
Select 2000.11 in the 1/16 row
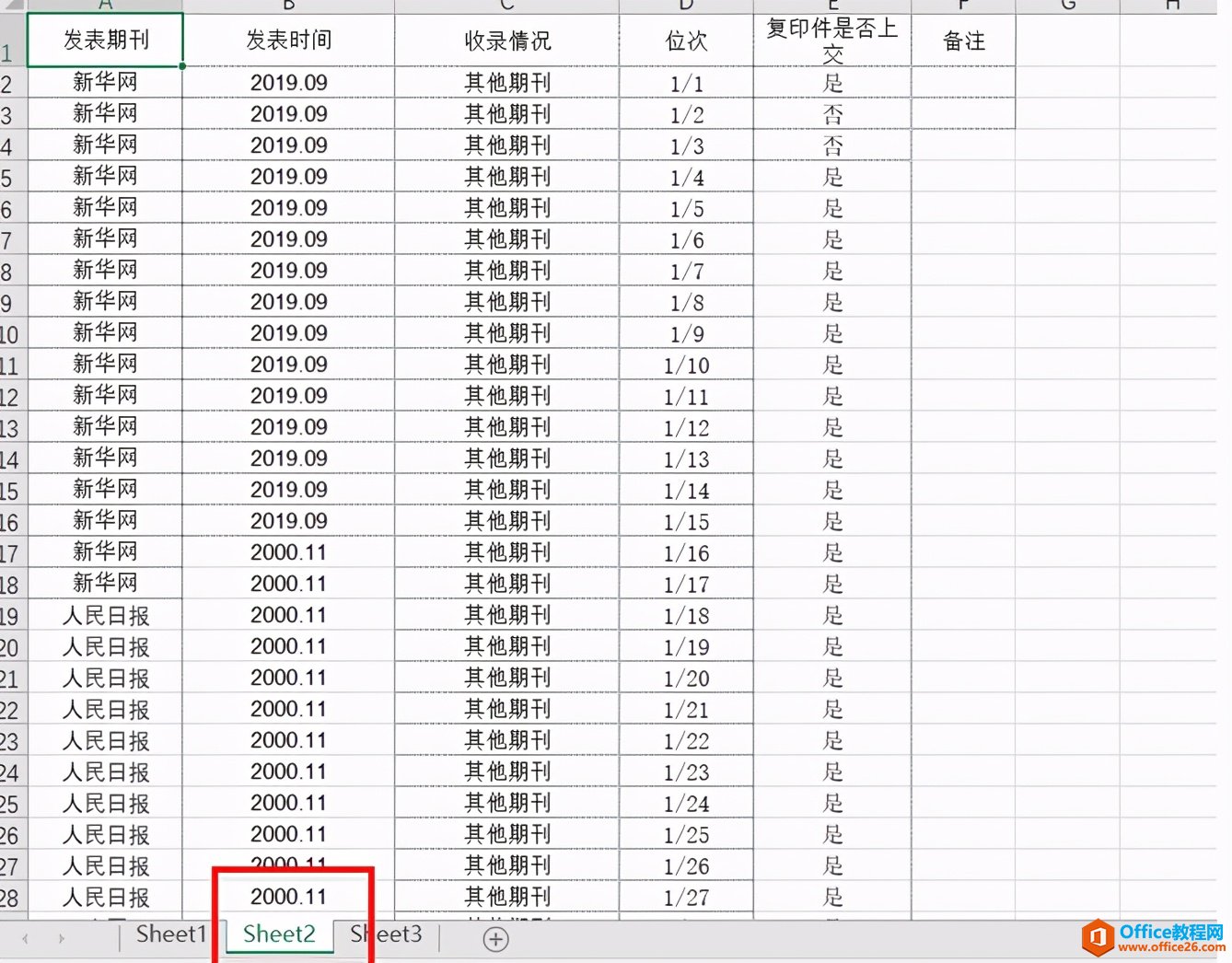tap(288, 552)
